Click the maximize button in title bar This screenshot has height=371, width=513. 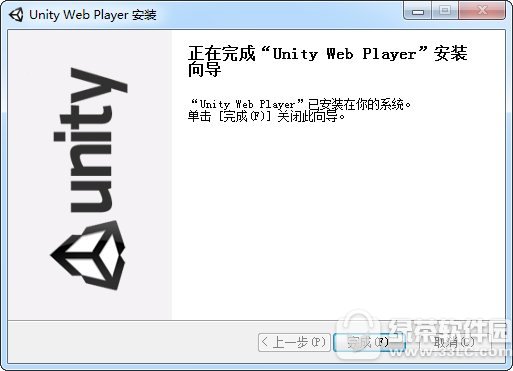click(x=445, y=11)
